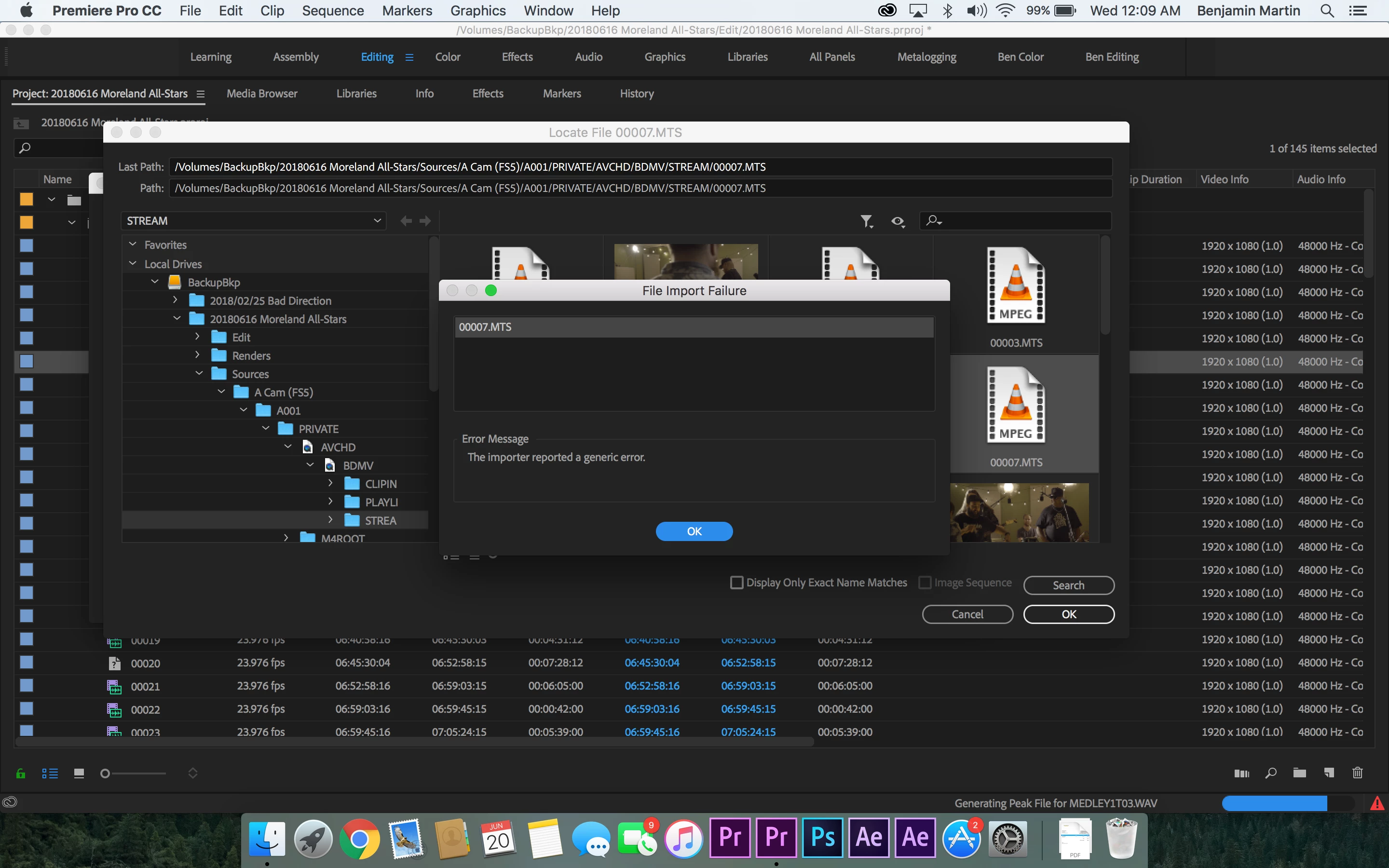Screen dimensions: 1389x868
Task: Click OK in File Import Failure dialog
Action: click(x=694, y=531)
